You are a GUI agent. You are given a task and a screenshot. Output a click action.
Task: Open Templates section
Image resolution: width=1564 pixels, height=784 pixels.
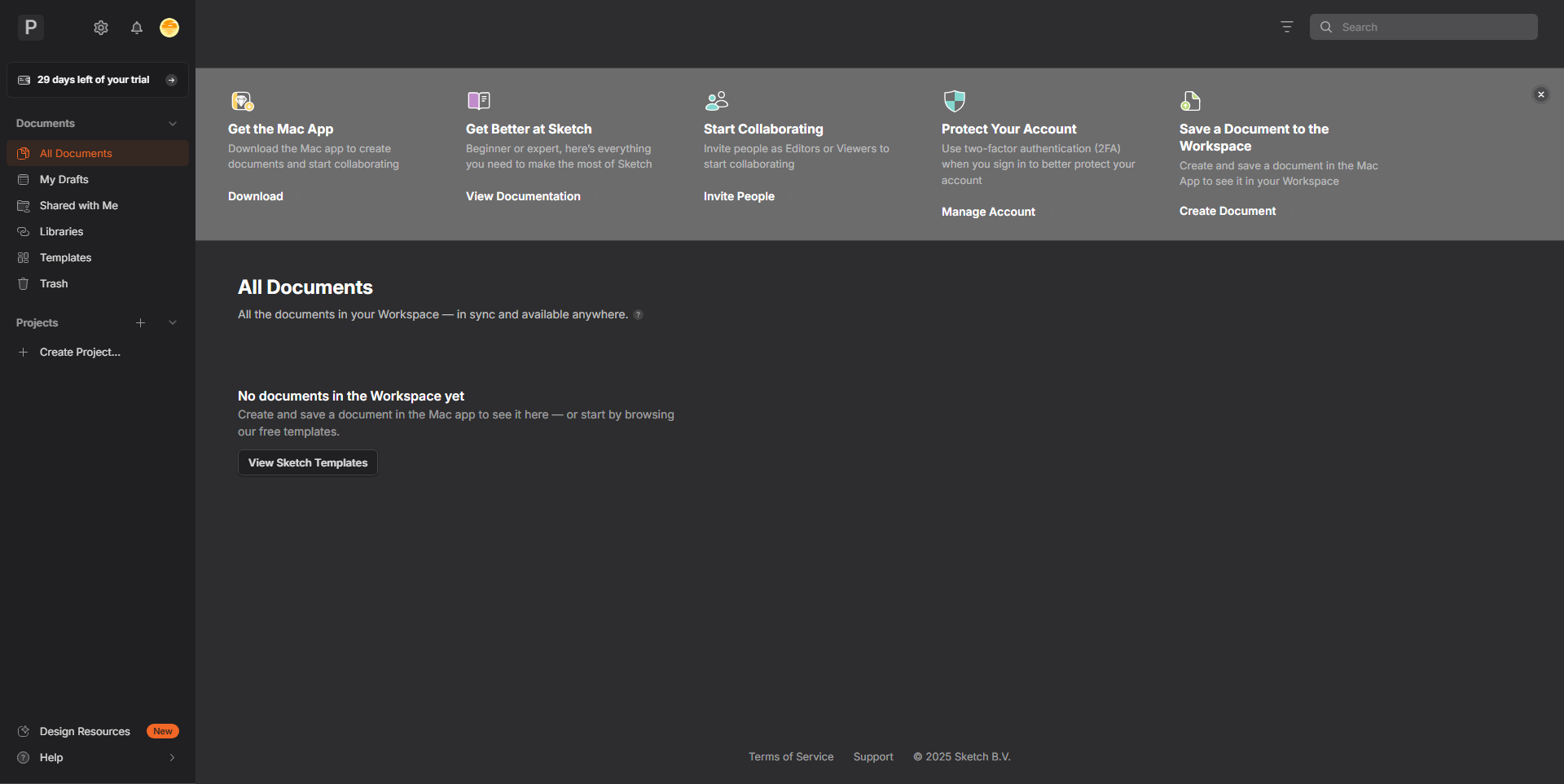[x=98, y=257]
